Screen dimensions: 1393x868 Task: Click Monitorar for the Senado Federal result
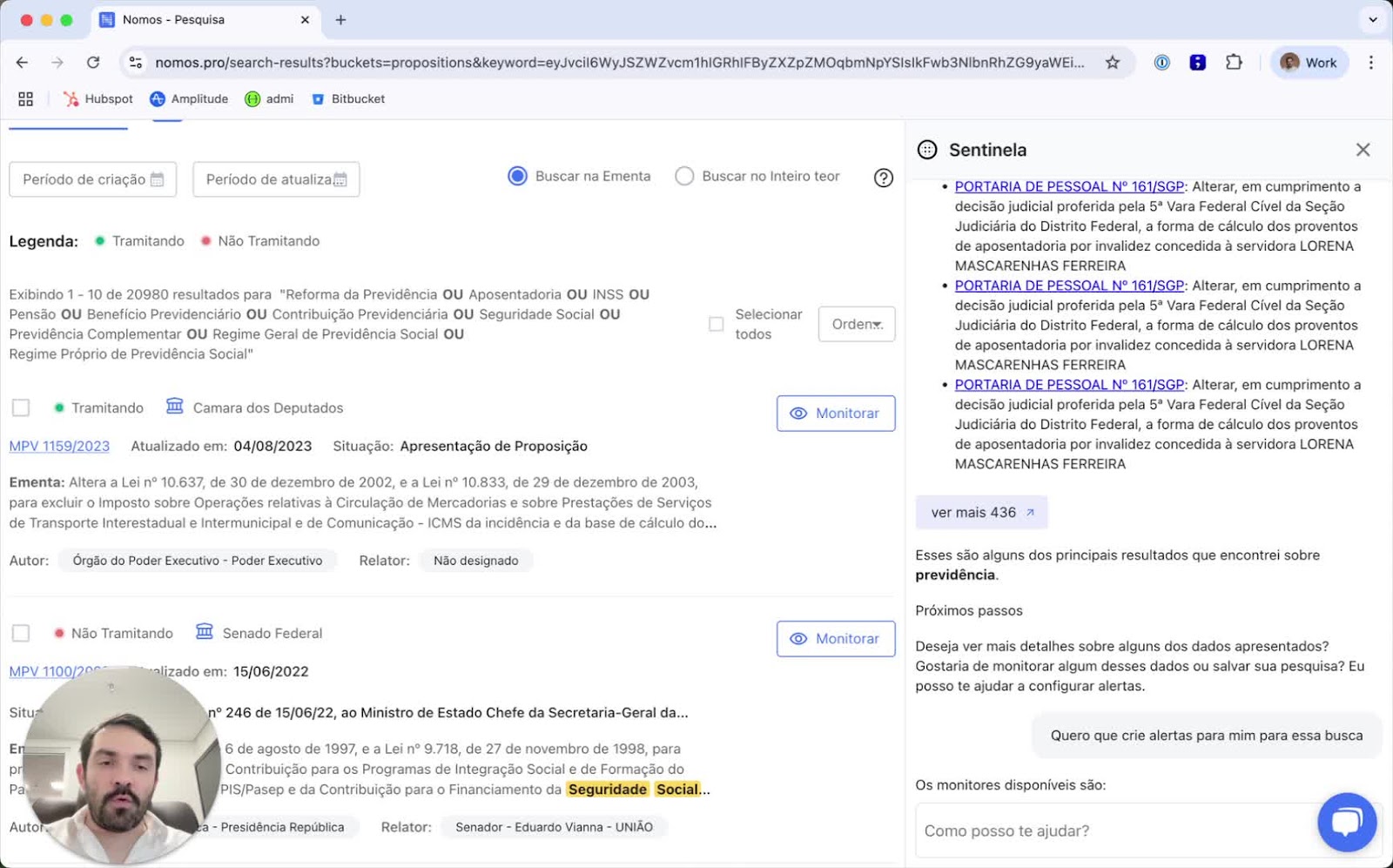pos(836,639)
